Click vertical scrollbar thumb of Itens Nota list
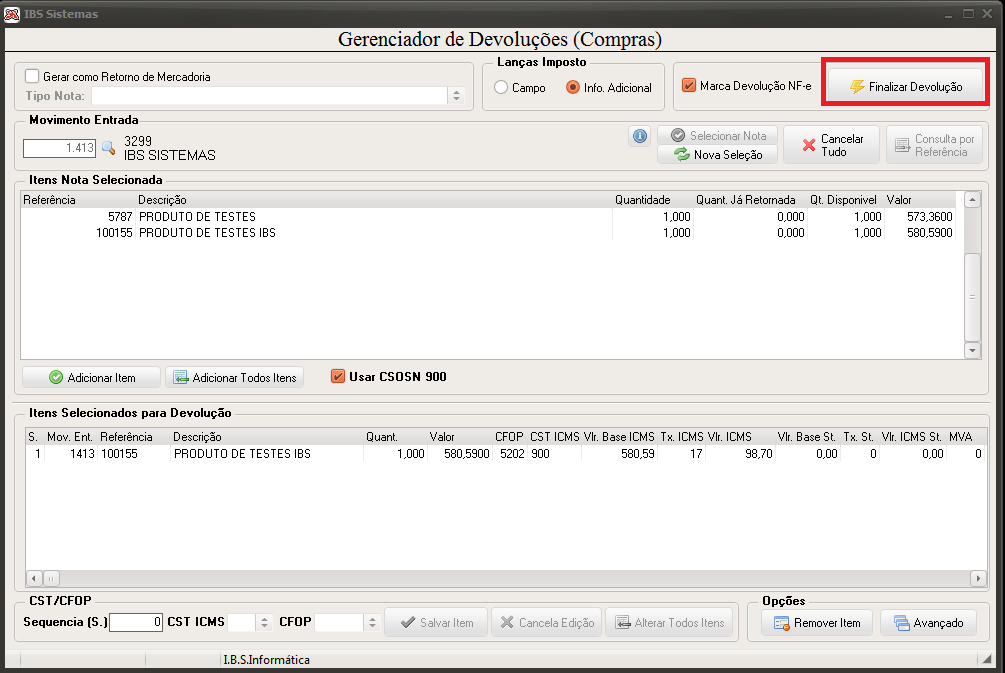This screenshot has height=673, width=1005. [972, 297]
